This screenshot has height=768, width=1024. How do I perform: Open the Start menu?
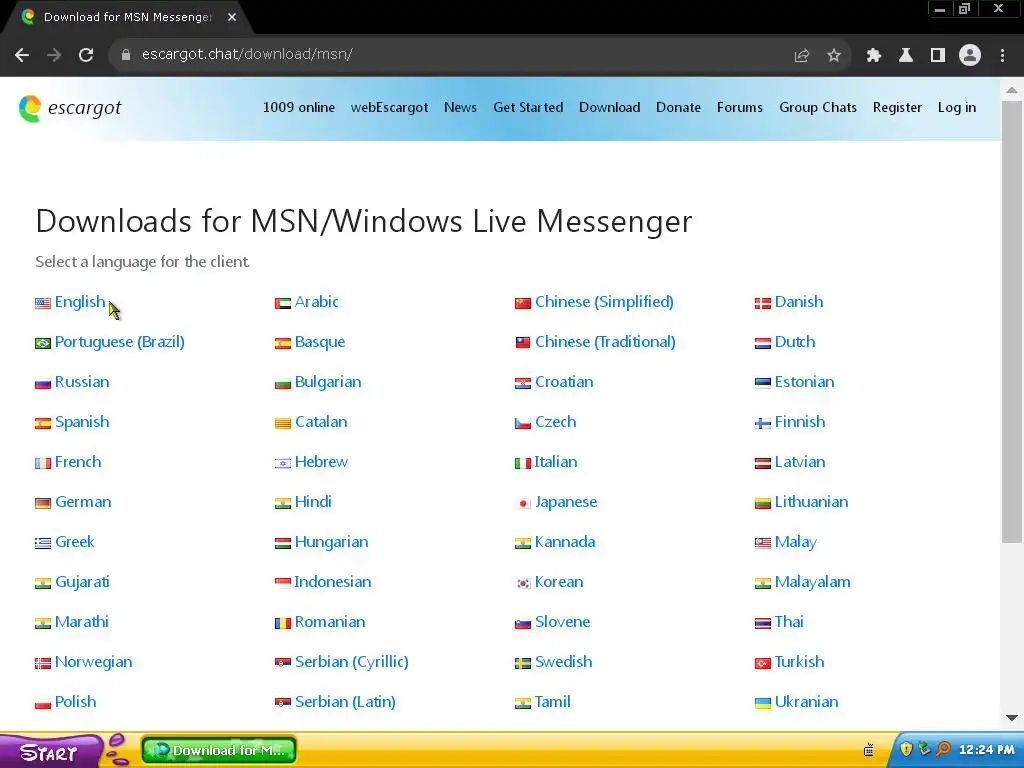click(49, 752)
